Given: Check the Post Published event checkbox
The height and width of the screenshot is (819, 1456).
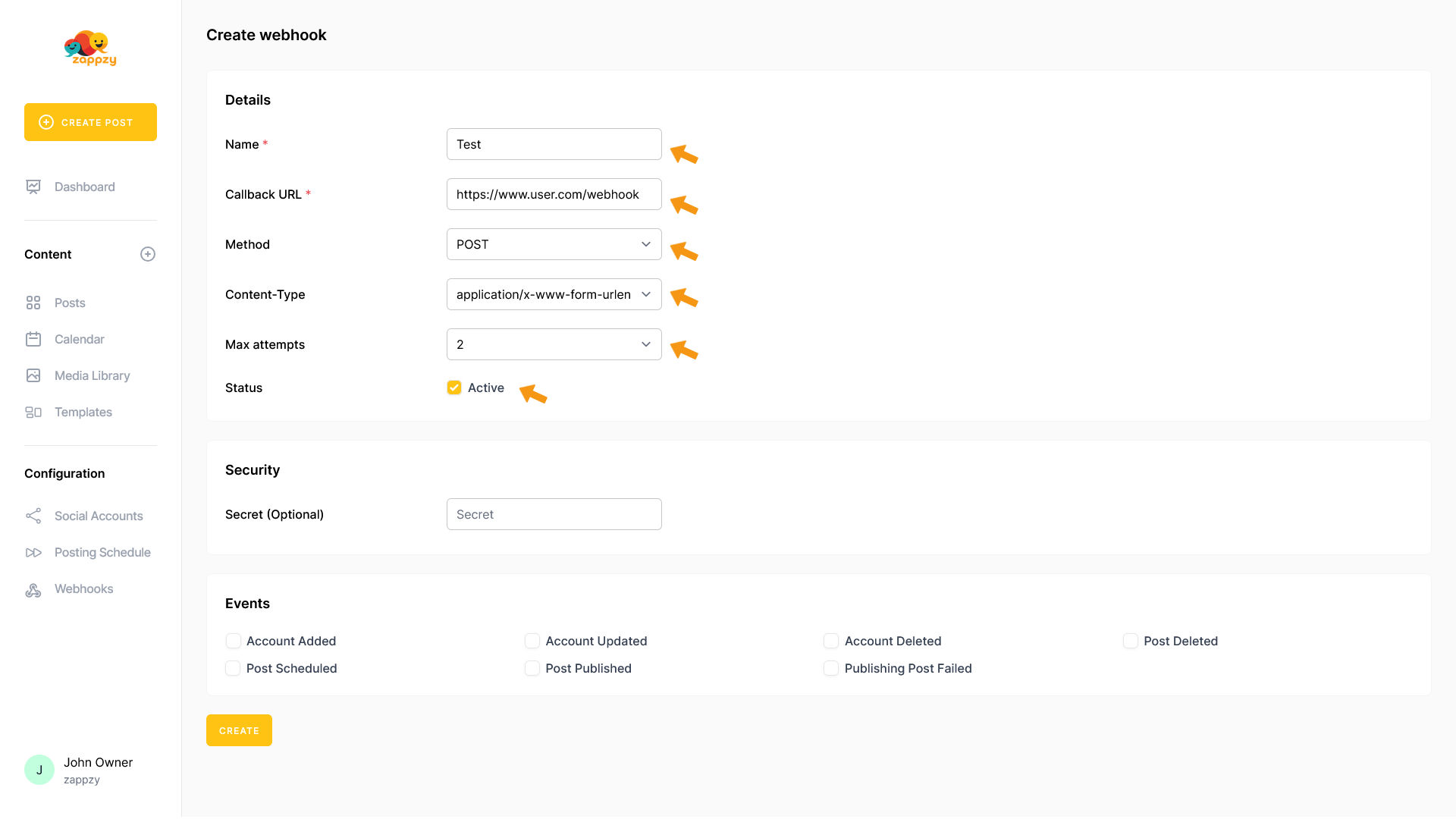Looking at the screenshot, I should 532,668.
